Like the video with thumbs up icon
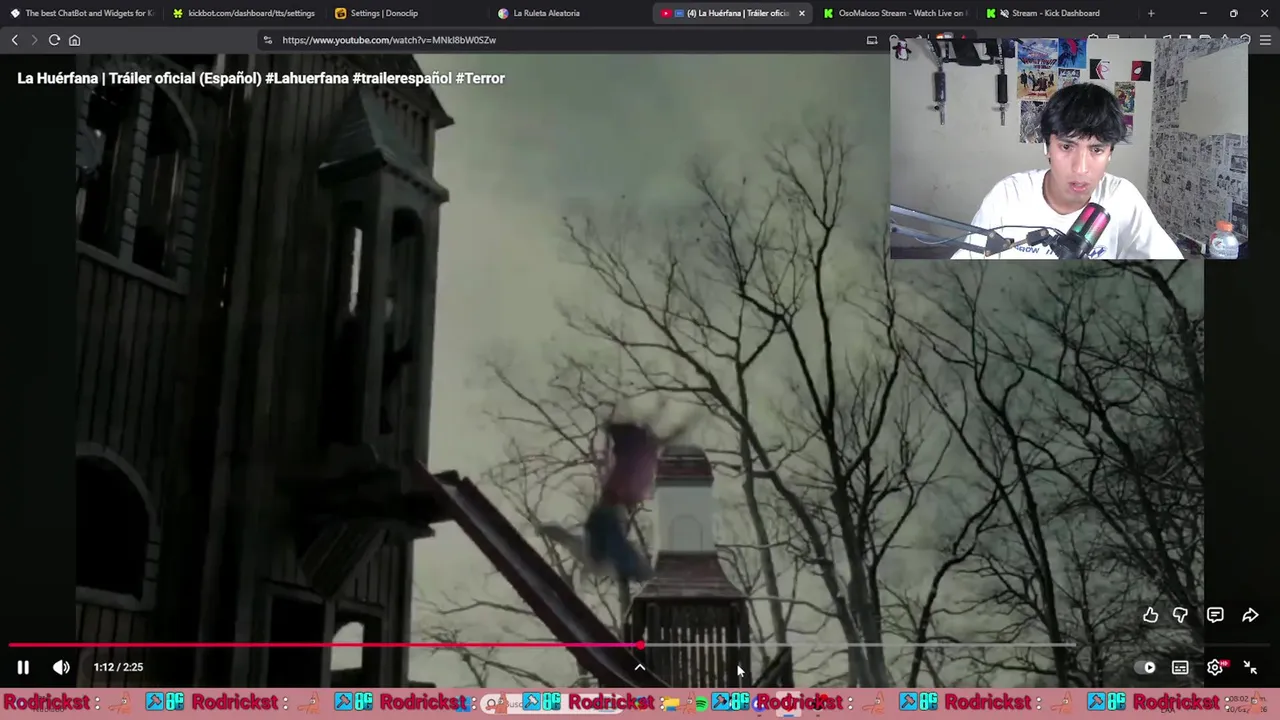Viewport: 1280px width, 720px height. (1150, 616)
